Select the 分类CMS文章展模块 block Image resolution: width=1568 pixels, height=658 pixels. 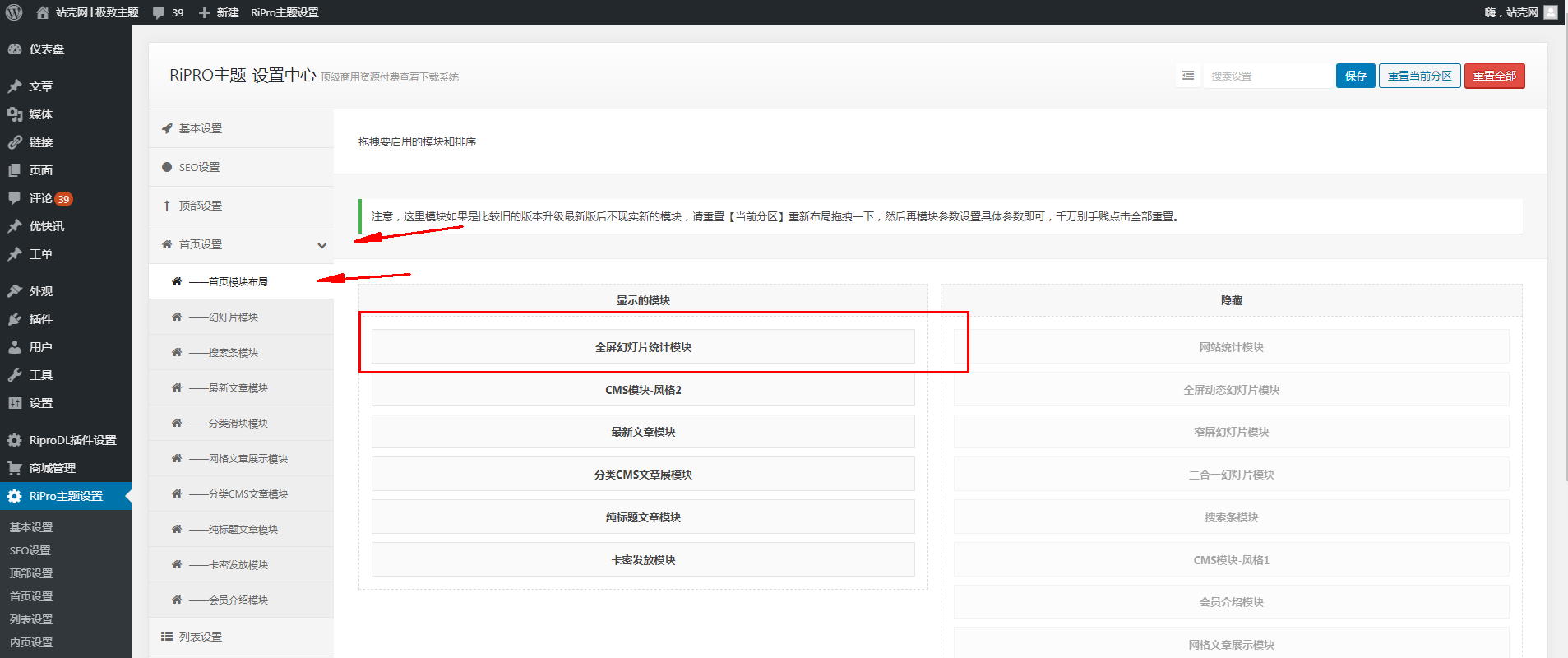[x=643, y=475]
